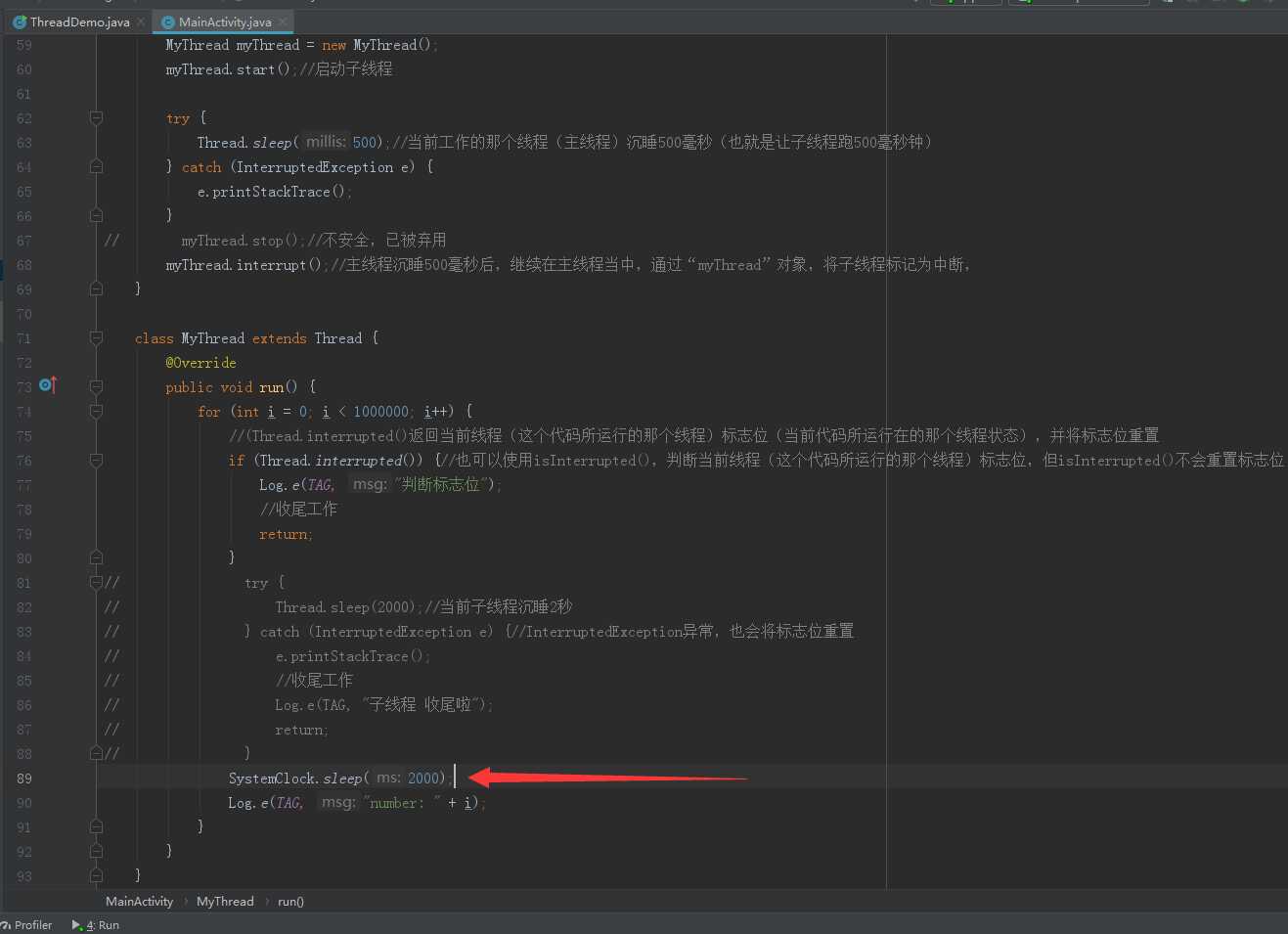Click the fold end marker on line 91
Viewport: 1288px width, 934px height.
[96, 826]
